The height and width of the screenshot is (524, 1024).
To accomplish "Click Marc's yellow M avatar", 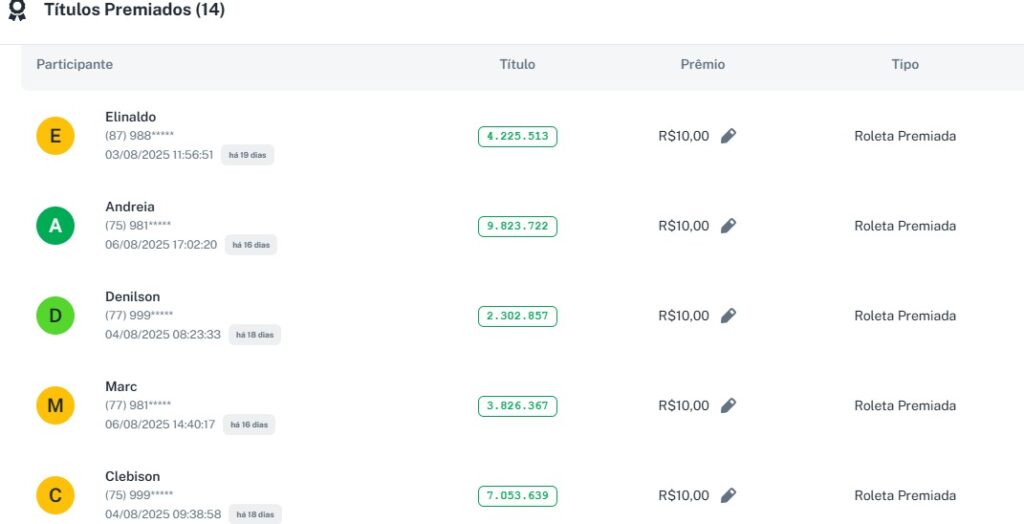I will (55, 406).
